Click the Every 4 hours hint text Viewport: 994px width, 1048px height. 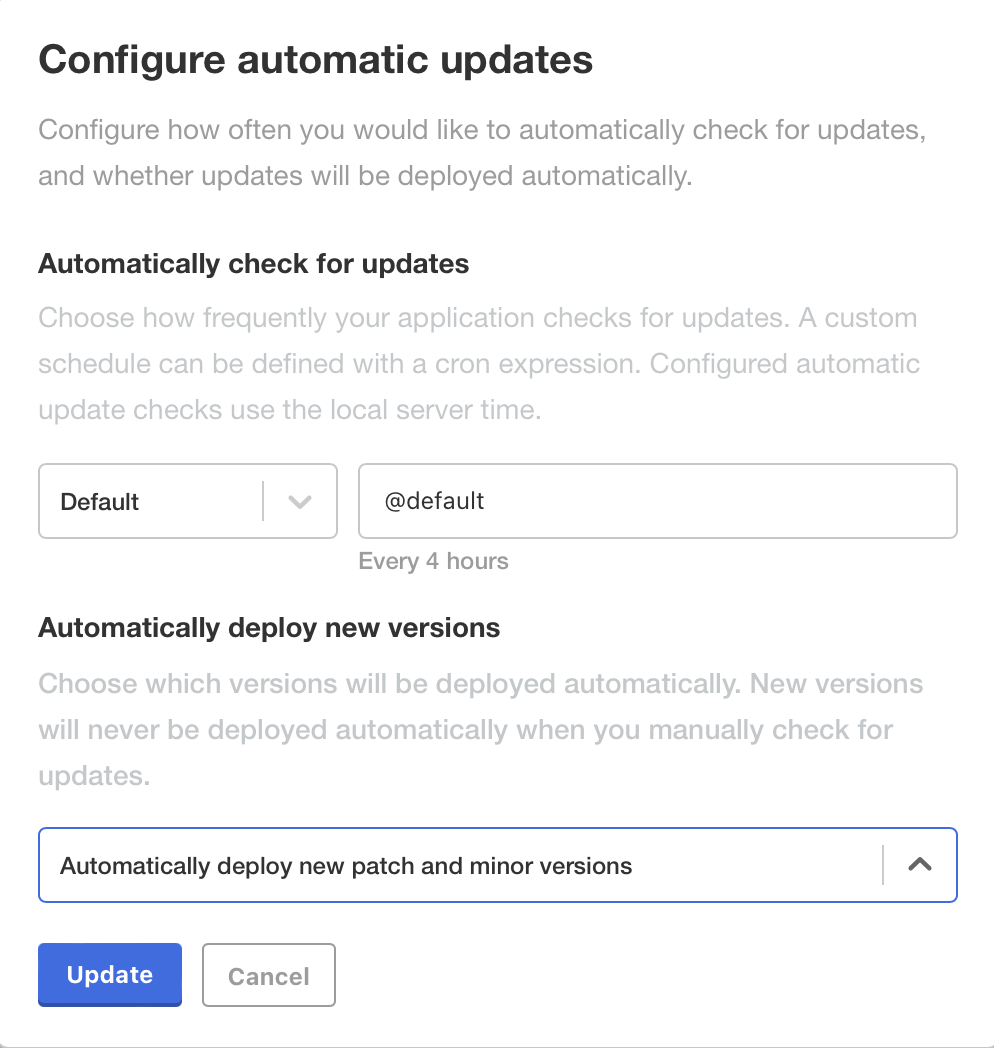pyautogui.click(x=433, y=561)
